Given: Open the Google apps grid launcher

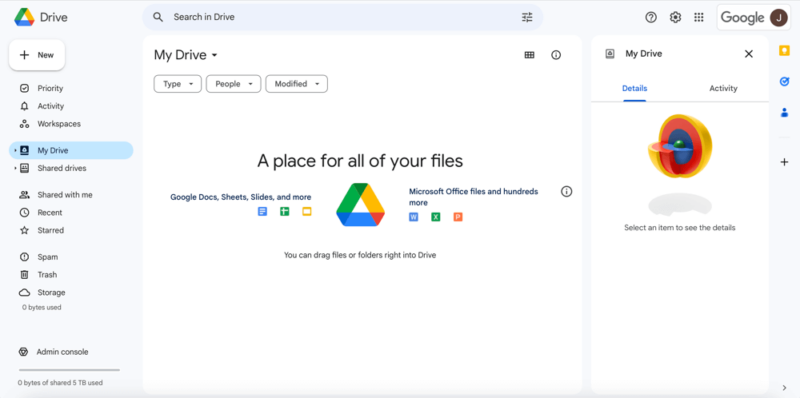Looking at the screenshot, I should [x=699, y=17].
